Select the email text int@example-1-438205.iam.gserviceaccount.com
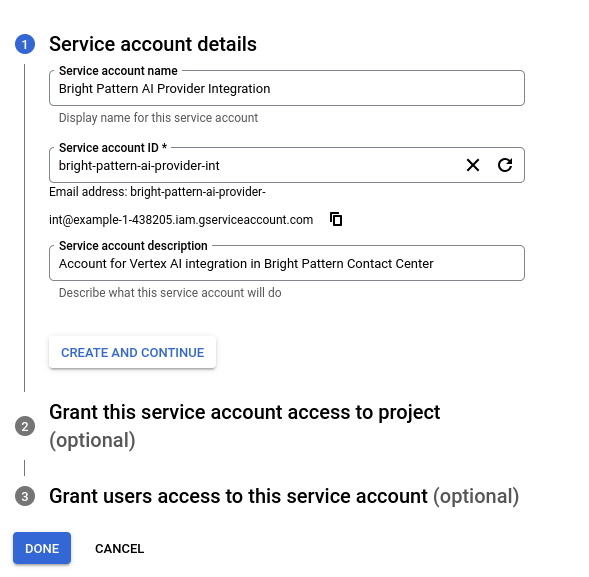Screen dimensions: 589x577 [181, 219]
